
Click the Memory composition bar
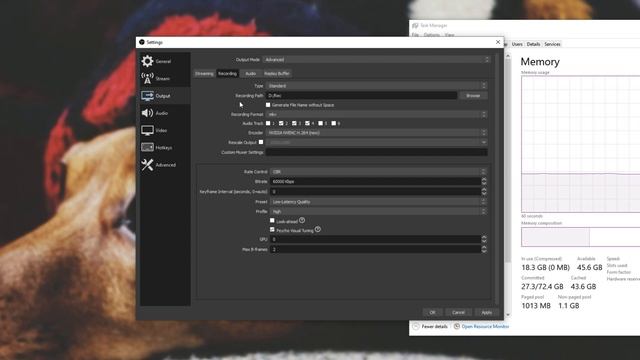[x=581, y=237]
